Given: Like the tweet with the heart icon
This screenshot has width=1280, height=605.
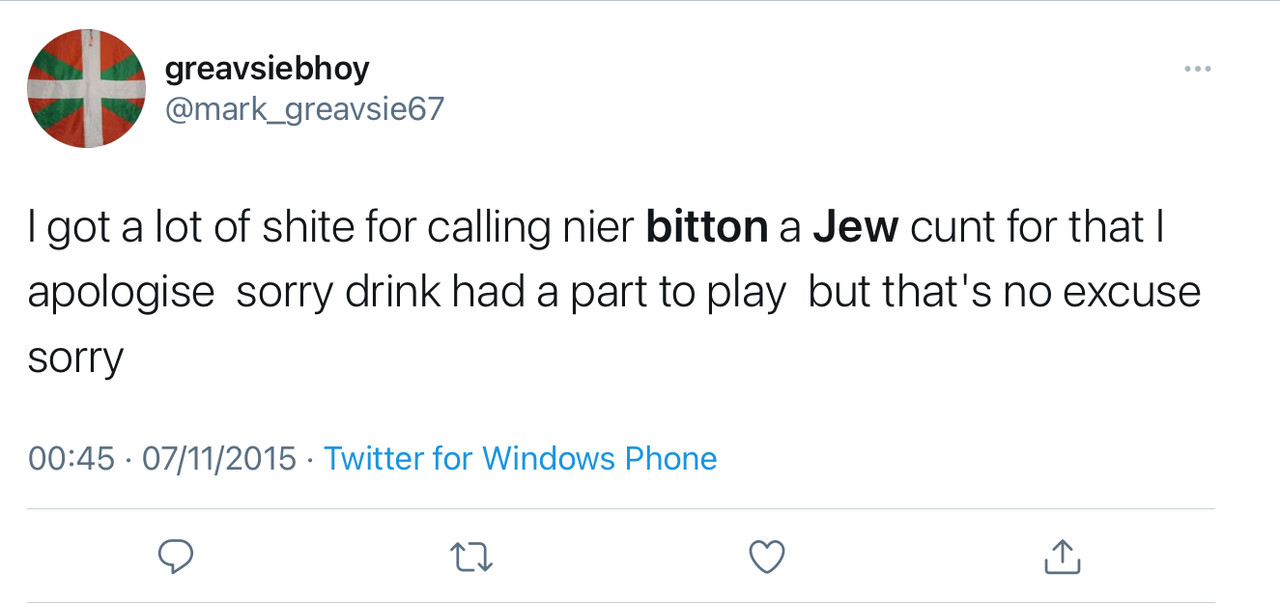Looking at the screenshot, I should 767,557.
